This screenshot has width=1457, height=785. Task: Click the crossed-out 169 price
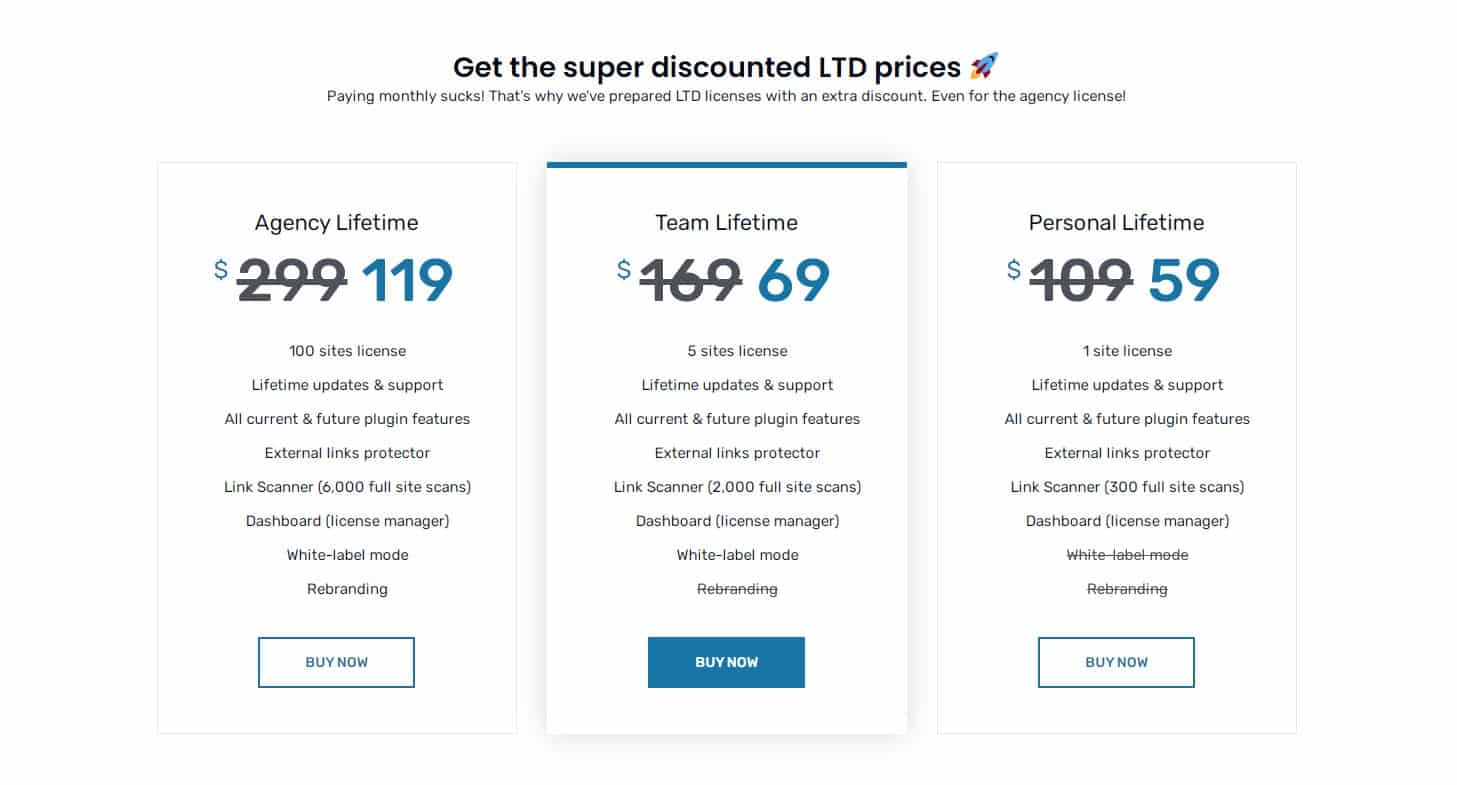point(691,280)
